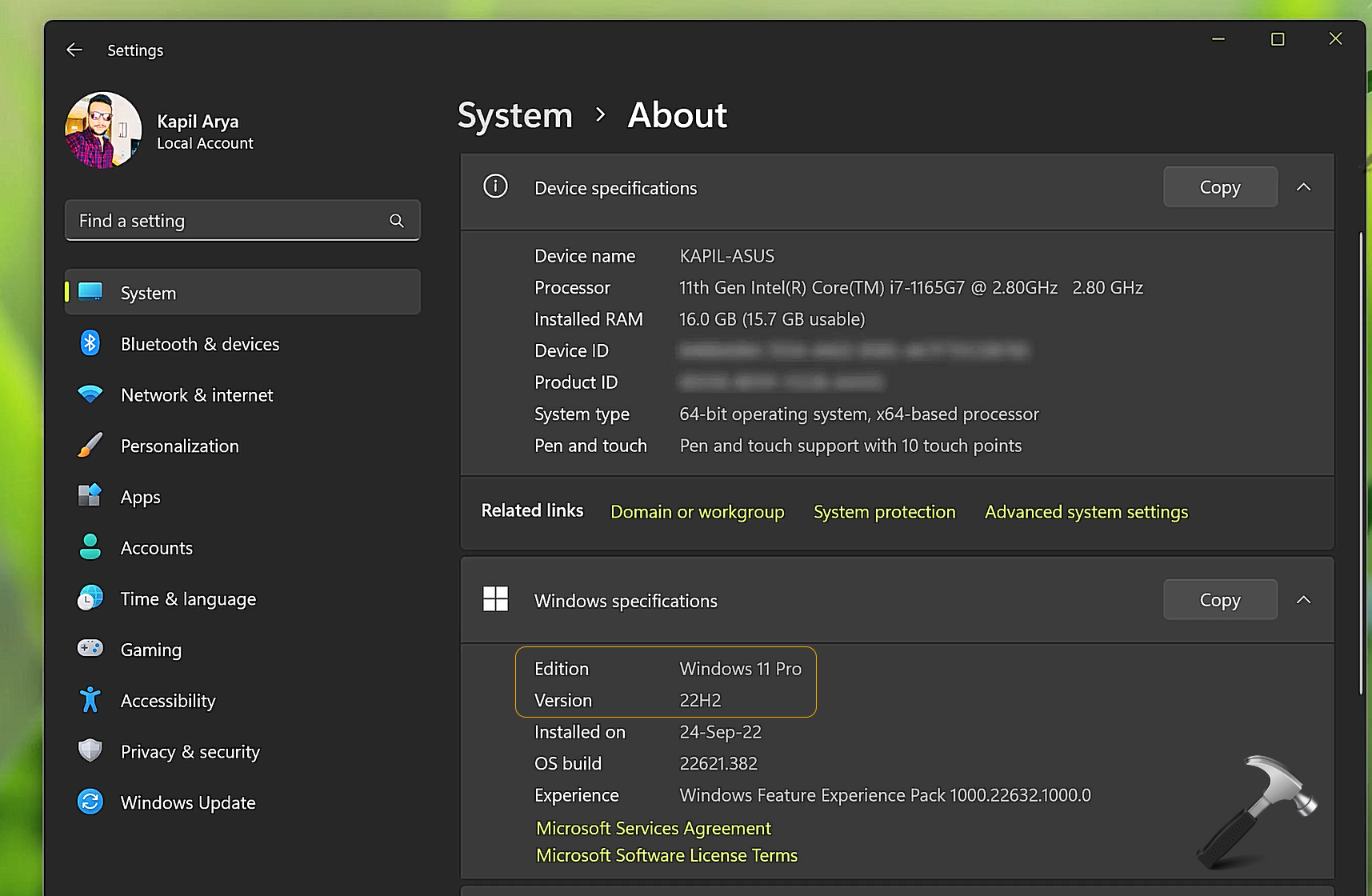Image resolution: width=1372 pixels, height=896 pixels.
Task: Click the Find a setting search box
Action: pyautogui.click(x=228, y=221)
